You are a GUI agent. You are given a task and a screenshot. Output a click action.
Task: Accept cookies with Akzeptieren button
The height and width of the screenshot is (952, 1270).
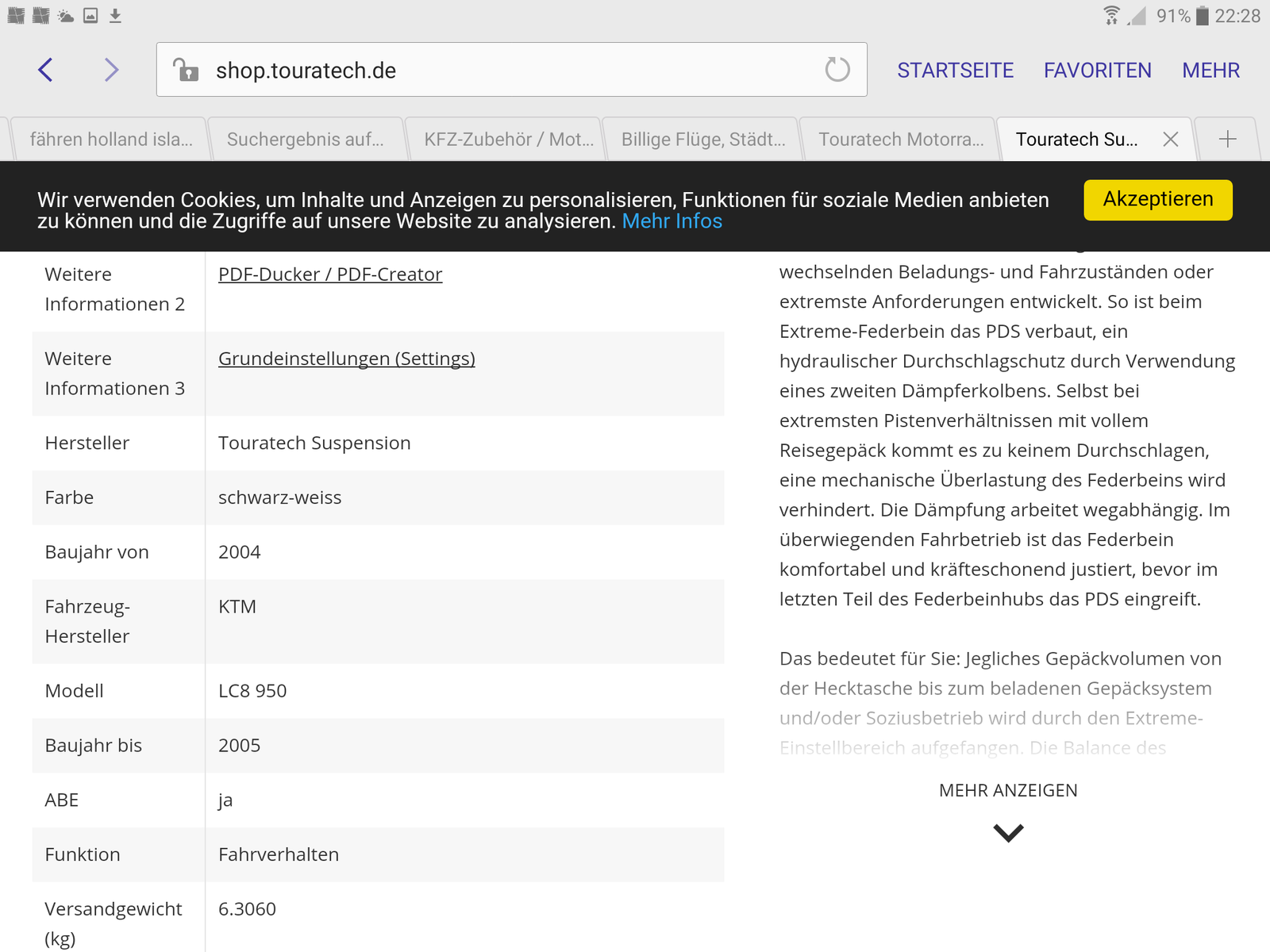tap(1157, 199)
